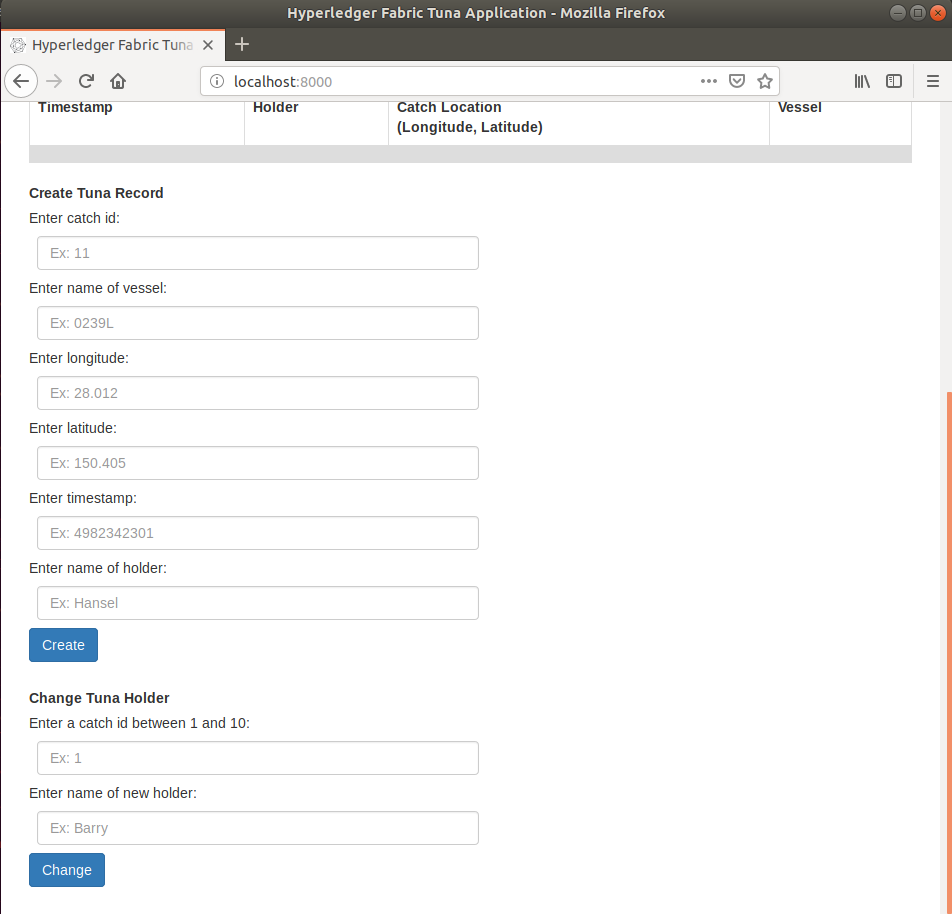Viewport: 952px width, 914px height.
Task: Click the Timestamp column header
Action: click(x=75, y=107)
